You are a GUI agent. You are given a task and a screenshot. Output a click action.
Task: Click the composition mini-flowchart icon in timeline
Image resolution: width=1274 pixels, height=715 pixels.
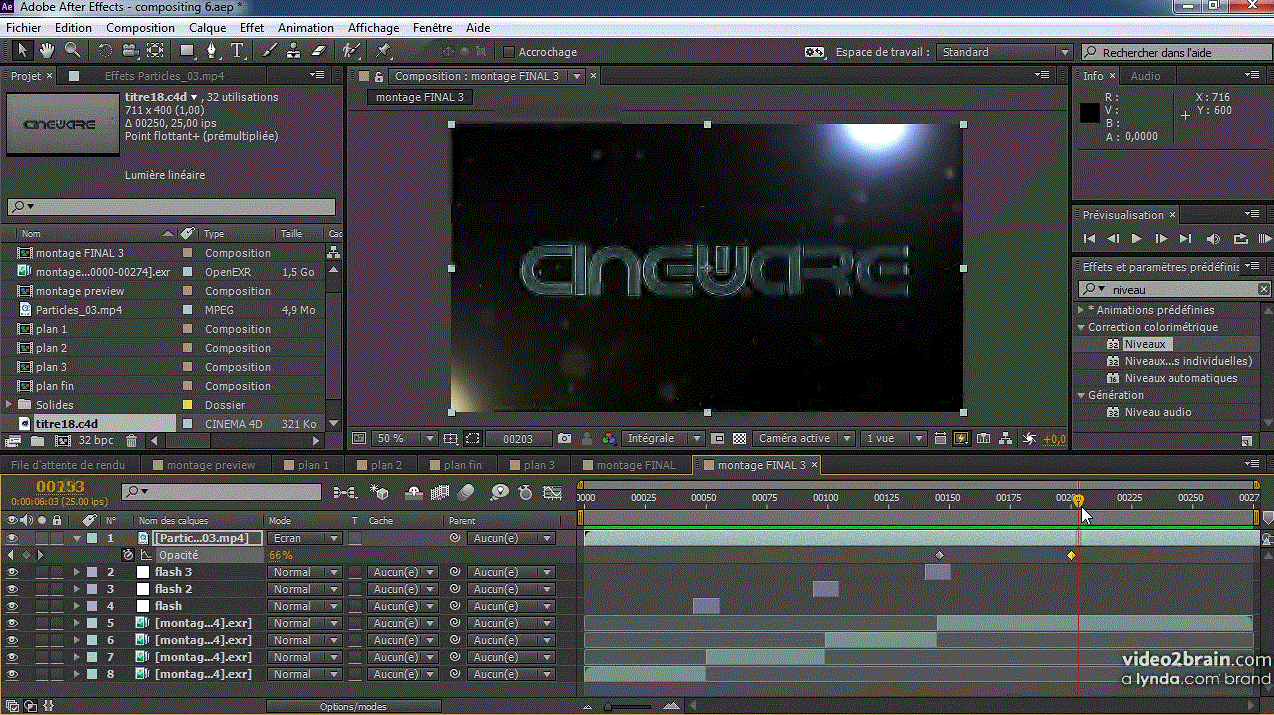click(x=344, y=492)
